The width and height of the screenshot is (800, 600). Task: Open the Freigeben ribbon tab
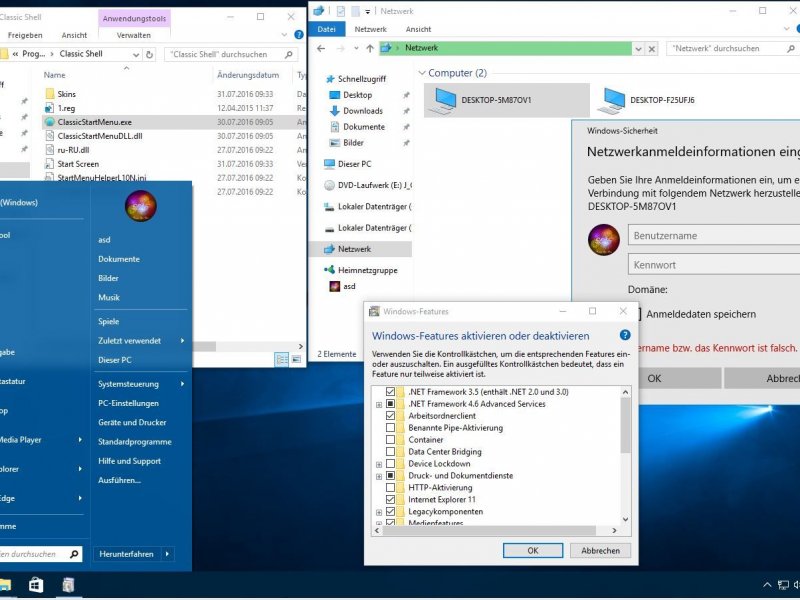point(25,35)
